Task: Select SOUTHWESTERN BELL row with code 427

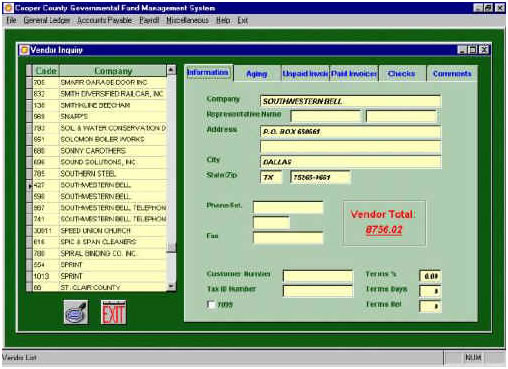Action: (99, 185)
